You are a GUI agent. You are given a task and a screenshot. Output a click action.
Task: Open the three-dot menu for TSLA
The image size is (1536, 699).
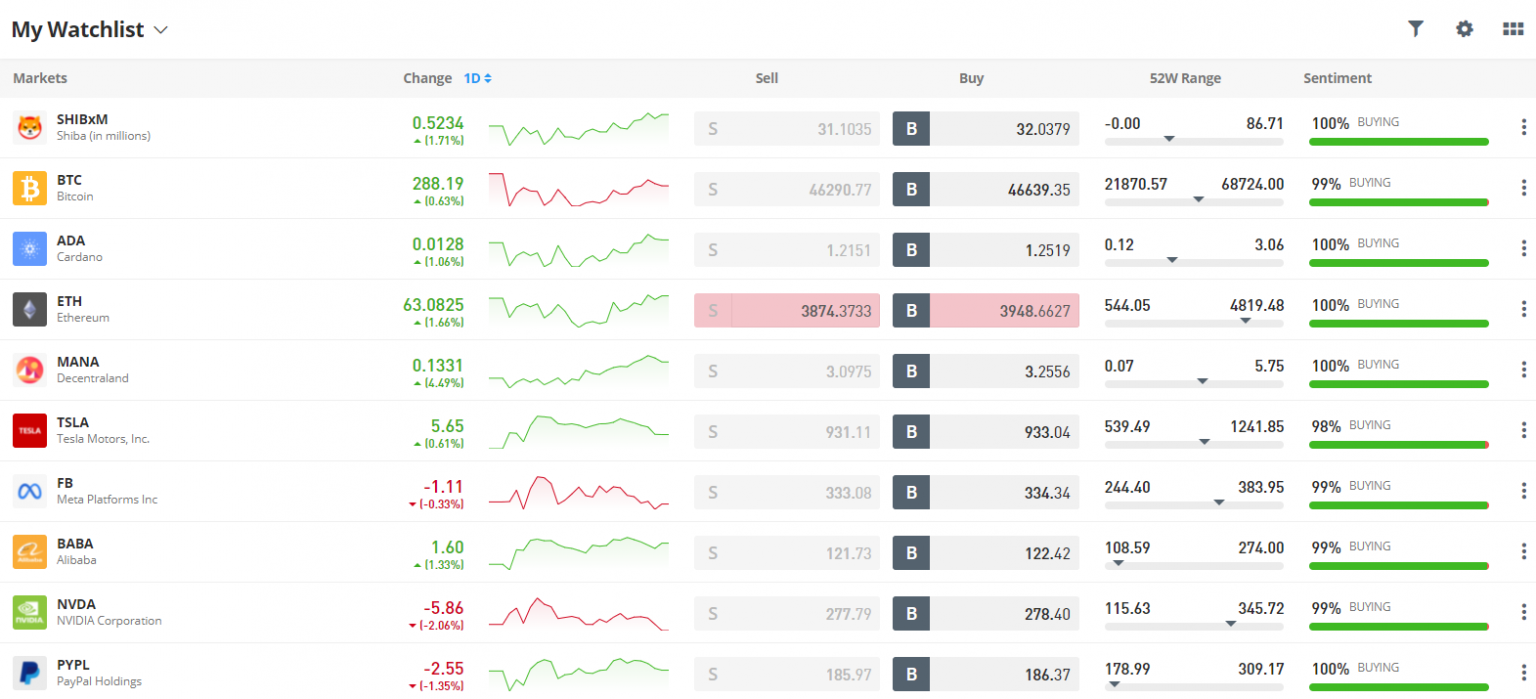pyautogui.click(x=1522, y=431)
